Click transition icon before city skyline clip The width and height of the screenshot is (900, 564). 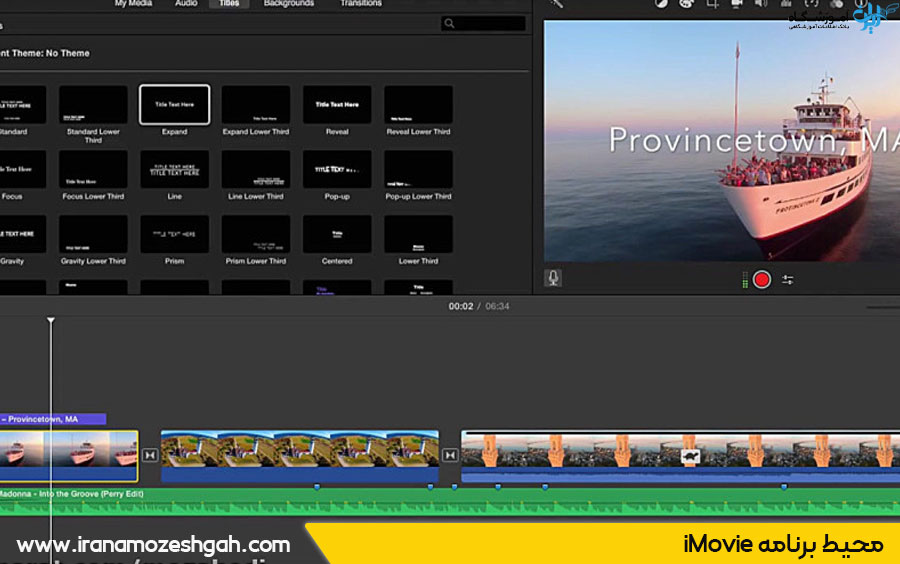pos(450,455)
